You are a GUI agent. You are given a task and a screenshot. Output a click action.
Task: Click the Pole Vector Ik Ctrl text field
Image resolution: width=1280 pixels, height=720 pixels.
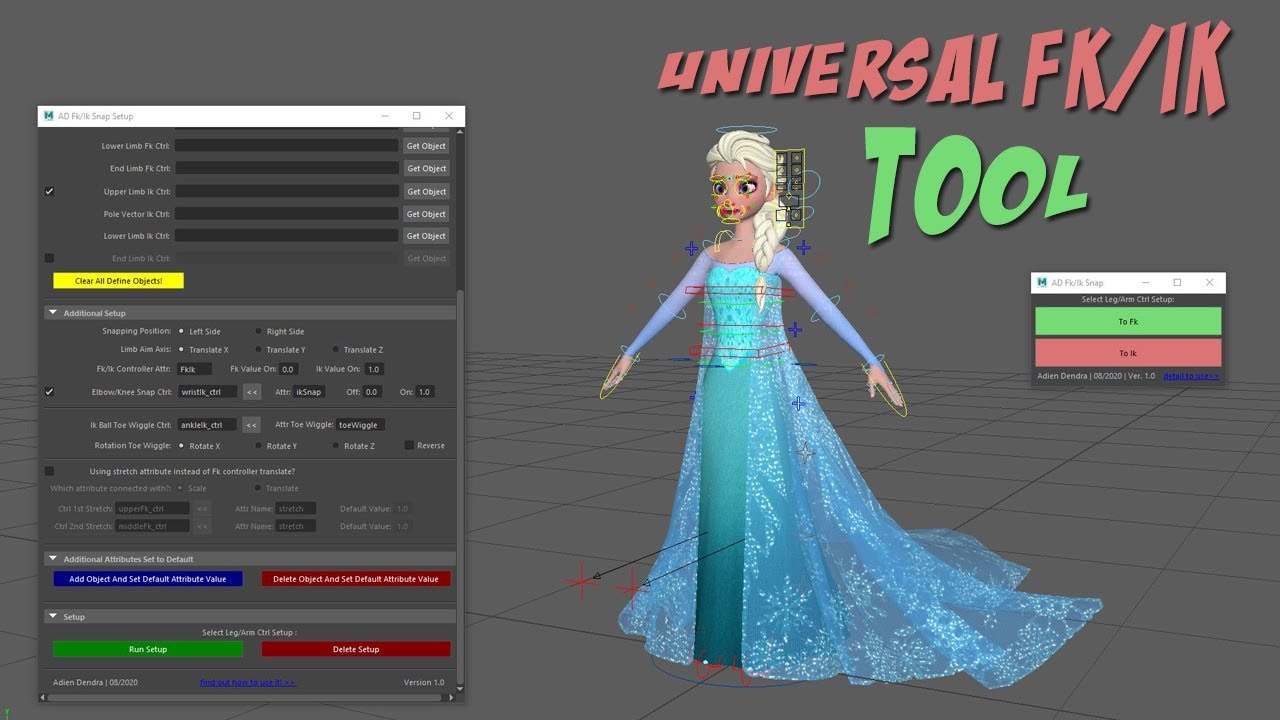[x=287, y=214]
